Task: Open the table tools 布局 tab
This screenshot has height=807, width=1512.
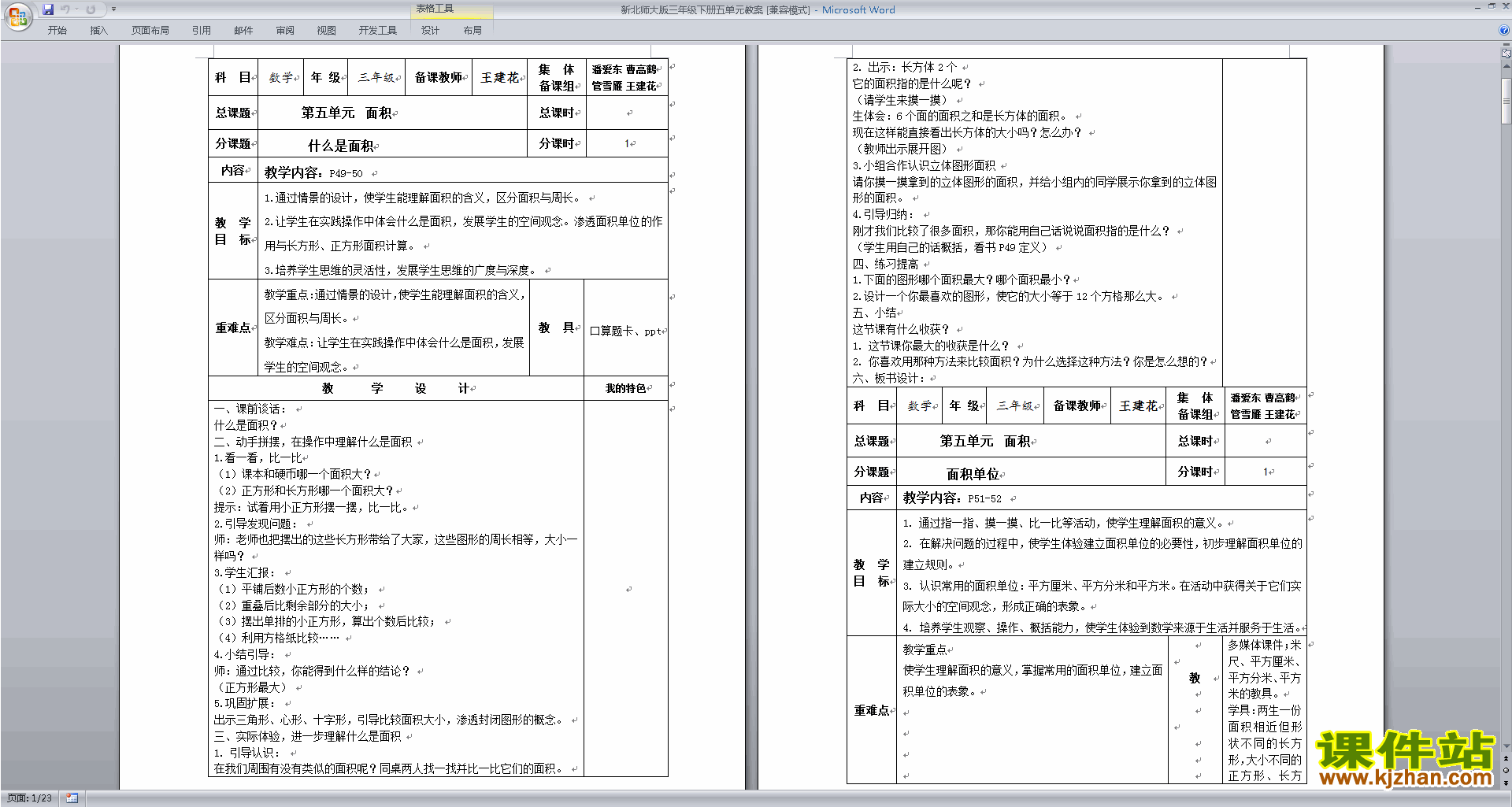Action: click(472, 30)
